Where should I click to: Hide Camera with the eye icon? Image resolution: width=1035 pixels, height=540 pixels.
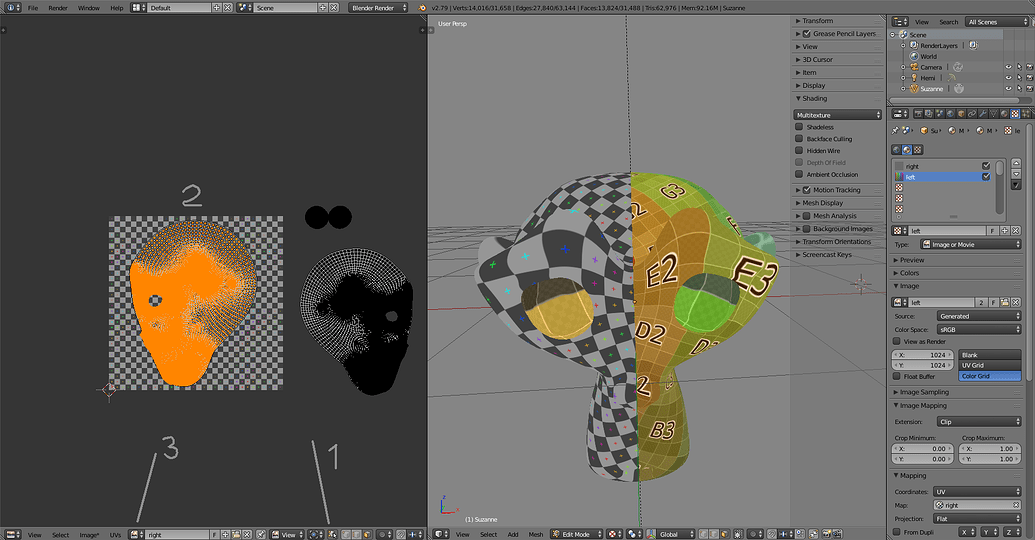pos(1008,67)
